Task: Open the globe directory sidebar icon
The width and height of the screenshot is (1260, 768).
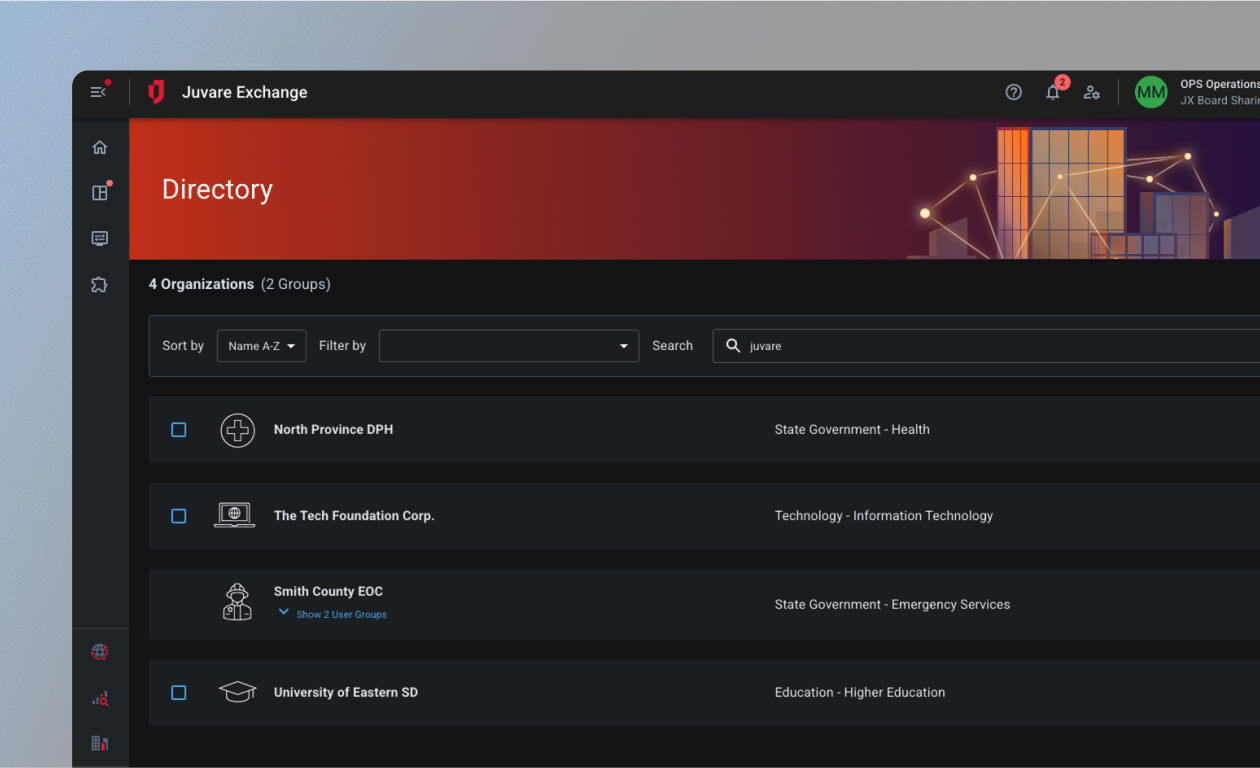Action: 100,652
